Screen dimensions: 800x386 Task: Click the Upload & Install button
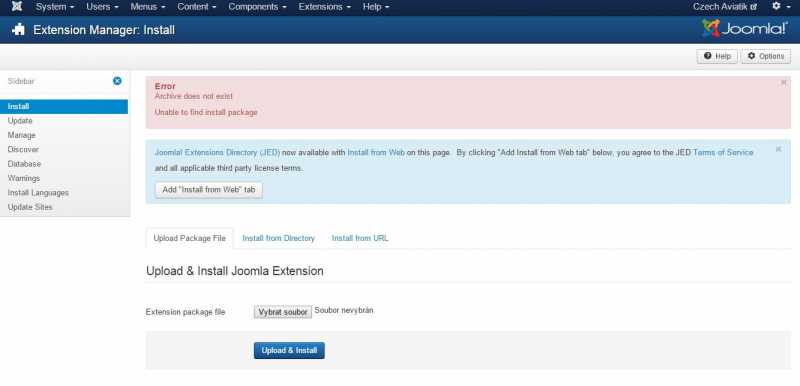pos(289,350)
